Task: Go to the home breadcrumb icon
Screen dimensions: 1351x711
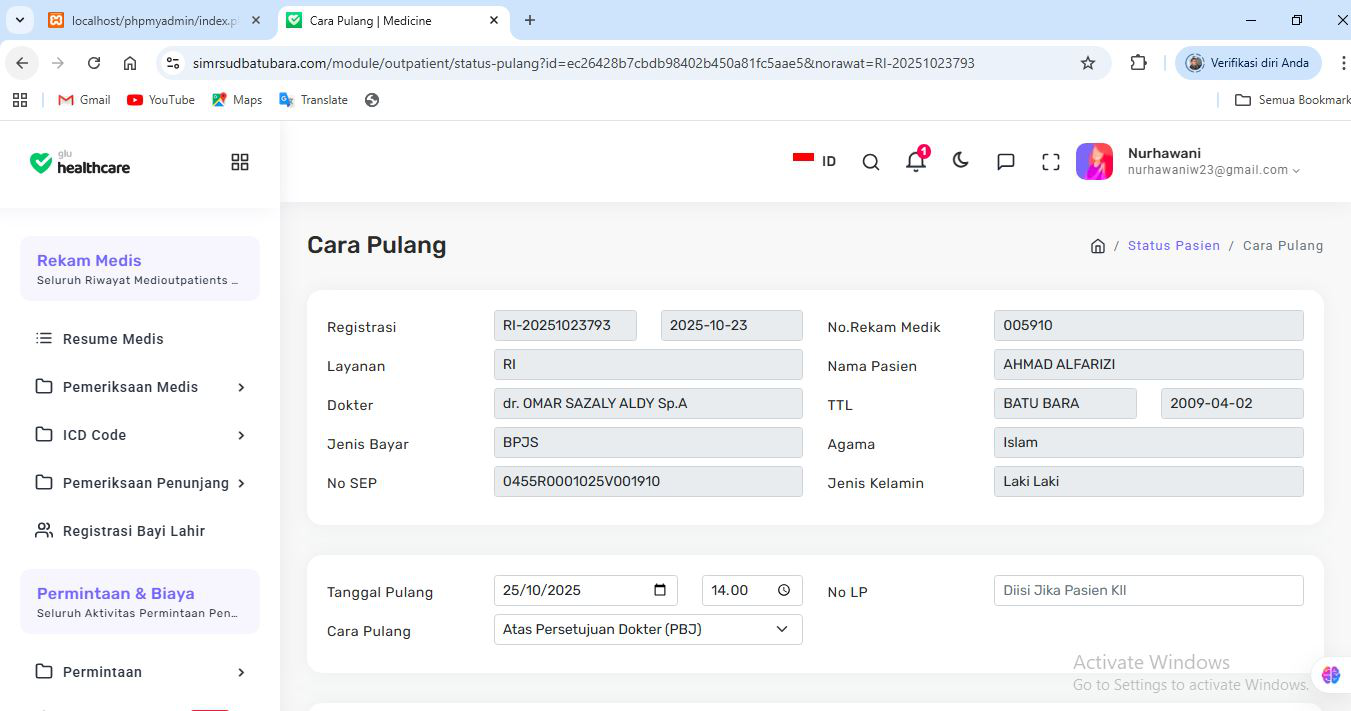Action: click(x=1098, y=246)
